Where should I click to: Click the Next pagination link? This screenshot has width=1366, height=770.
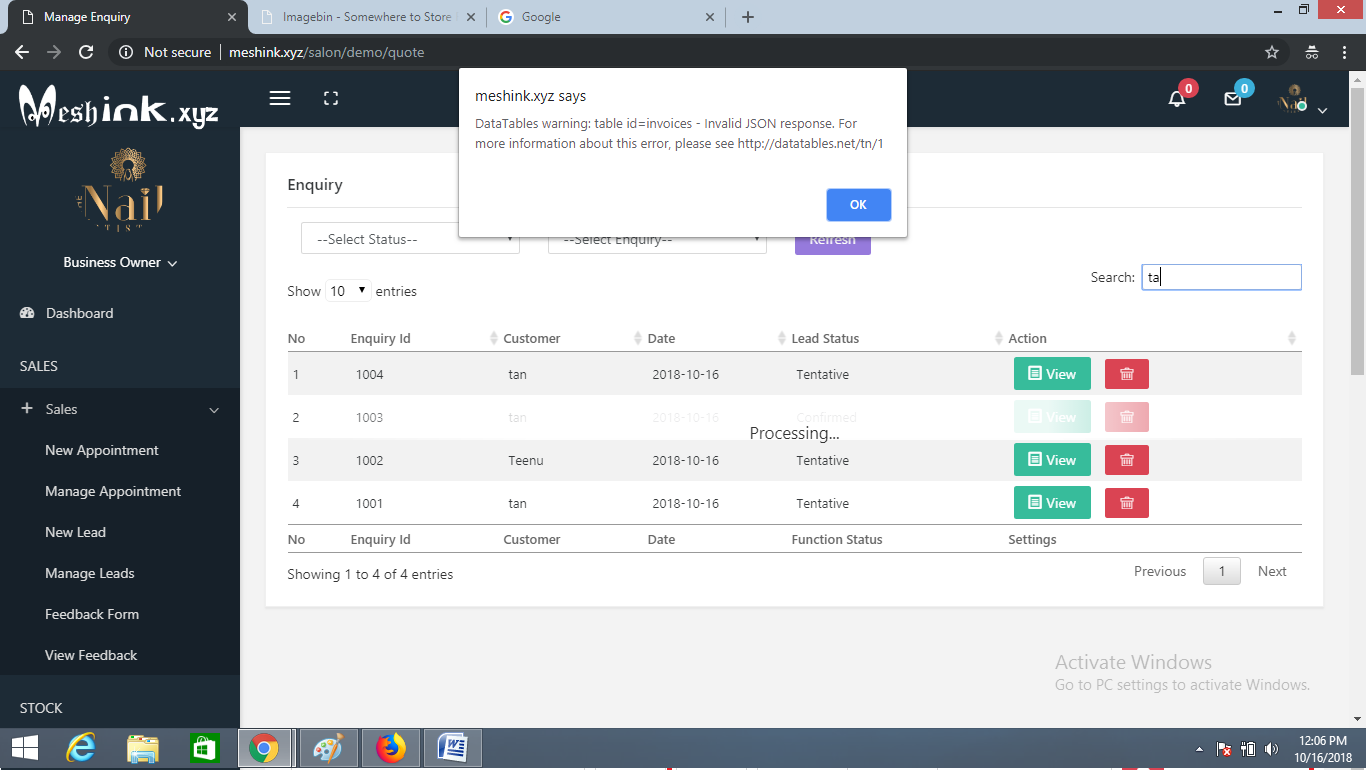(x=1272, y=571)
